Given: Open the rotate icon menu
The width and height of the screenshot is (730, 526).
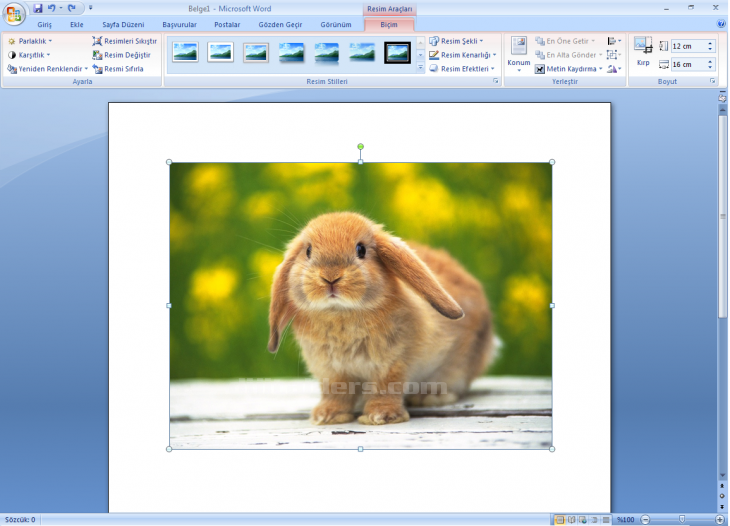Looking at the screenshot, I should (614, 69).
